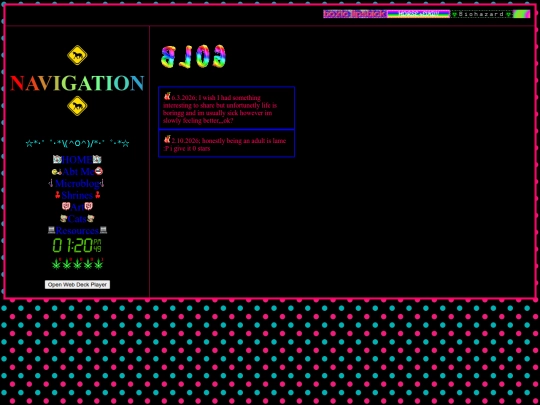Click the toxic lipstick banner
The width and height of the screenshot is (540, 405).
[355, 14]
